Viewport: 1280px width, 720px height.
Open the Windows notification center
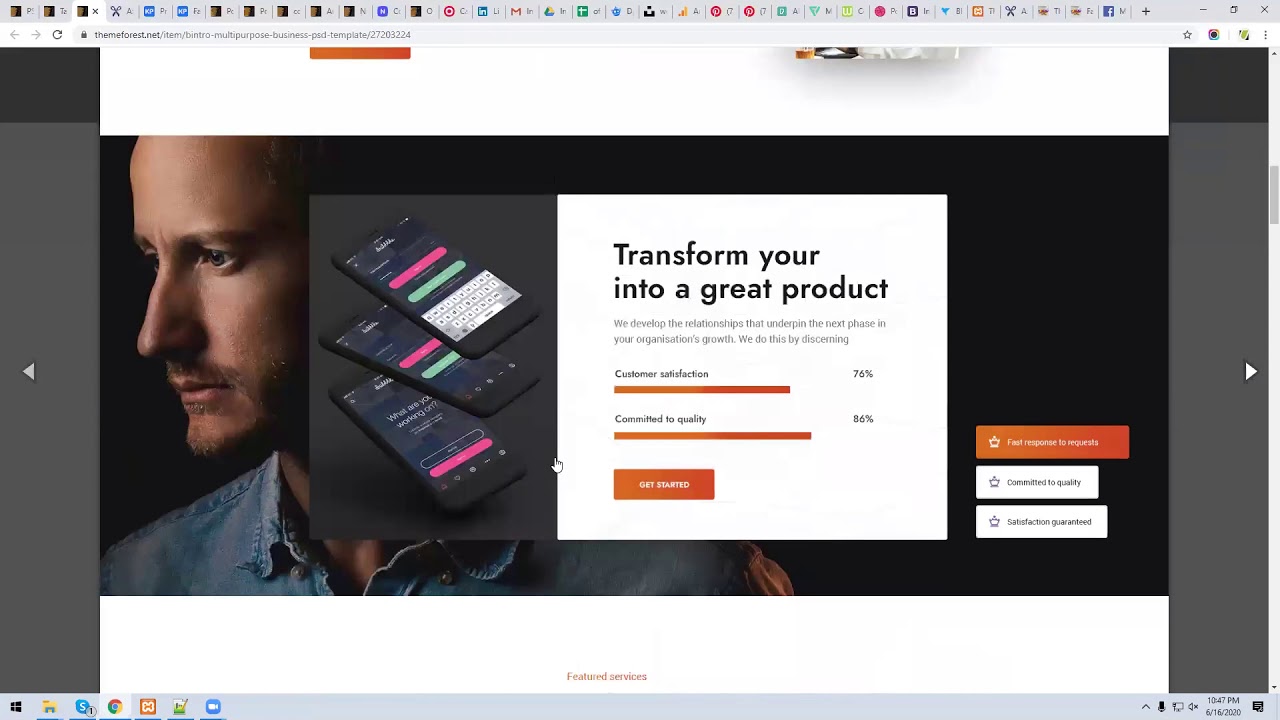tap(1258, 707)
